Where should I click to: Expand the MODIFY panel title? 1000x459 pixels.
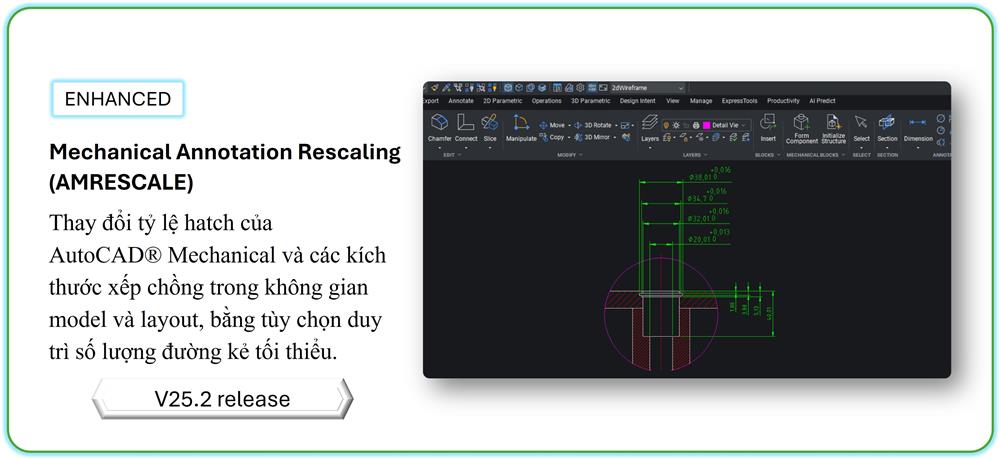pyautogui.click(x=570, y=155)
